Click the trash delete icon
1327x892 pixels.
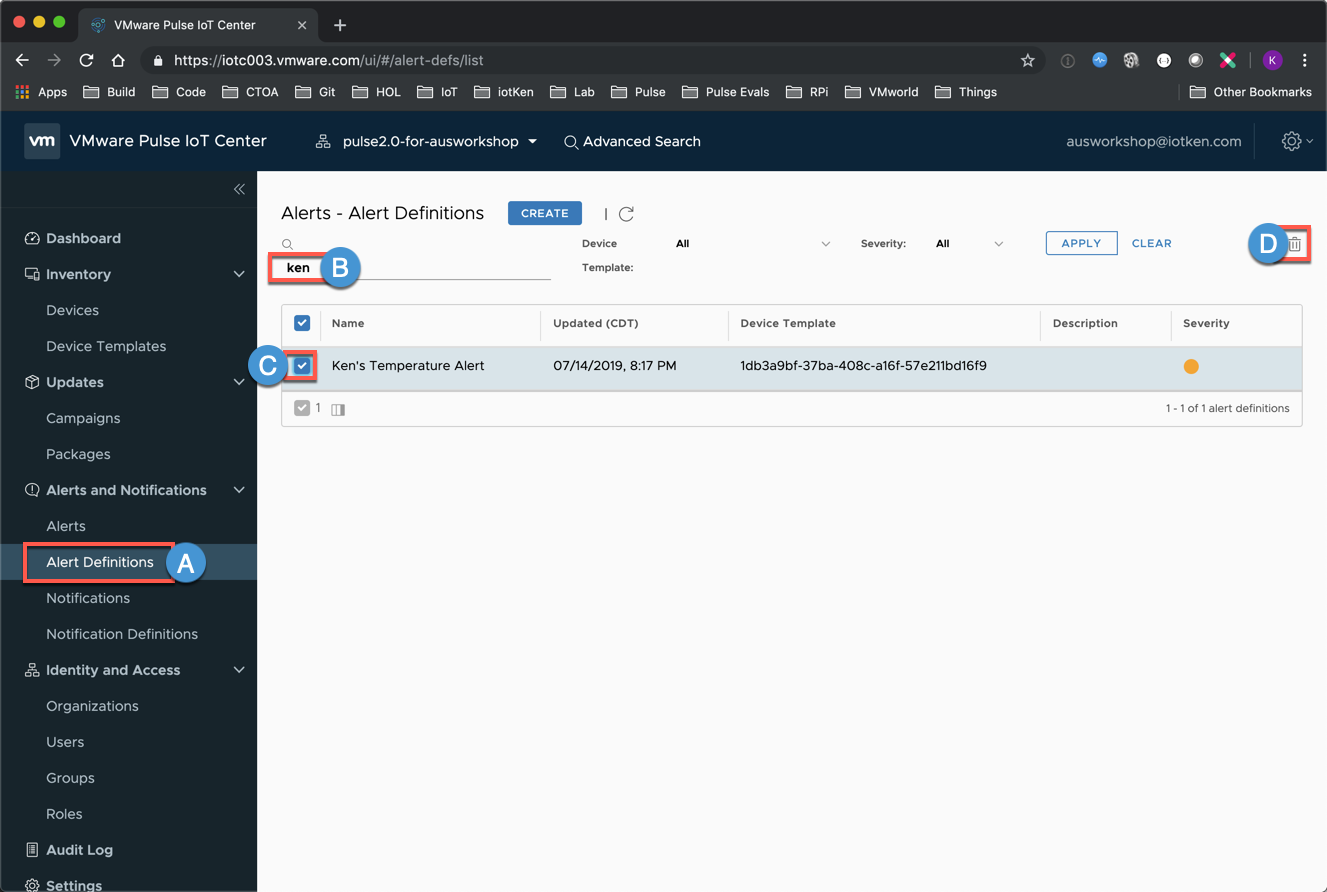coord(1294,244)
